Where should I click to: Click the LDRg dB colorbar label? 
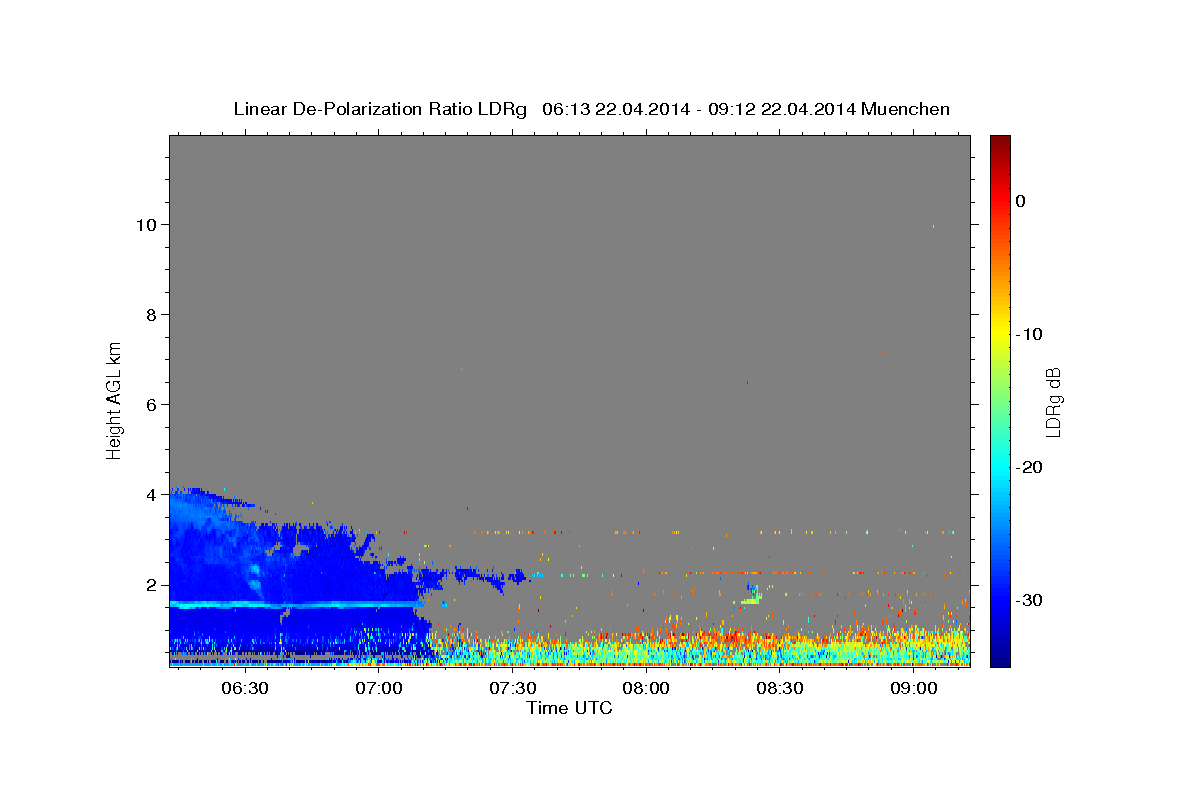(x=1052, y=402)
